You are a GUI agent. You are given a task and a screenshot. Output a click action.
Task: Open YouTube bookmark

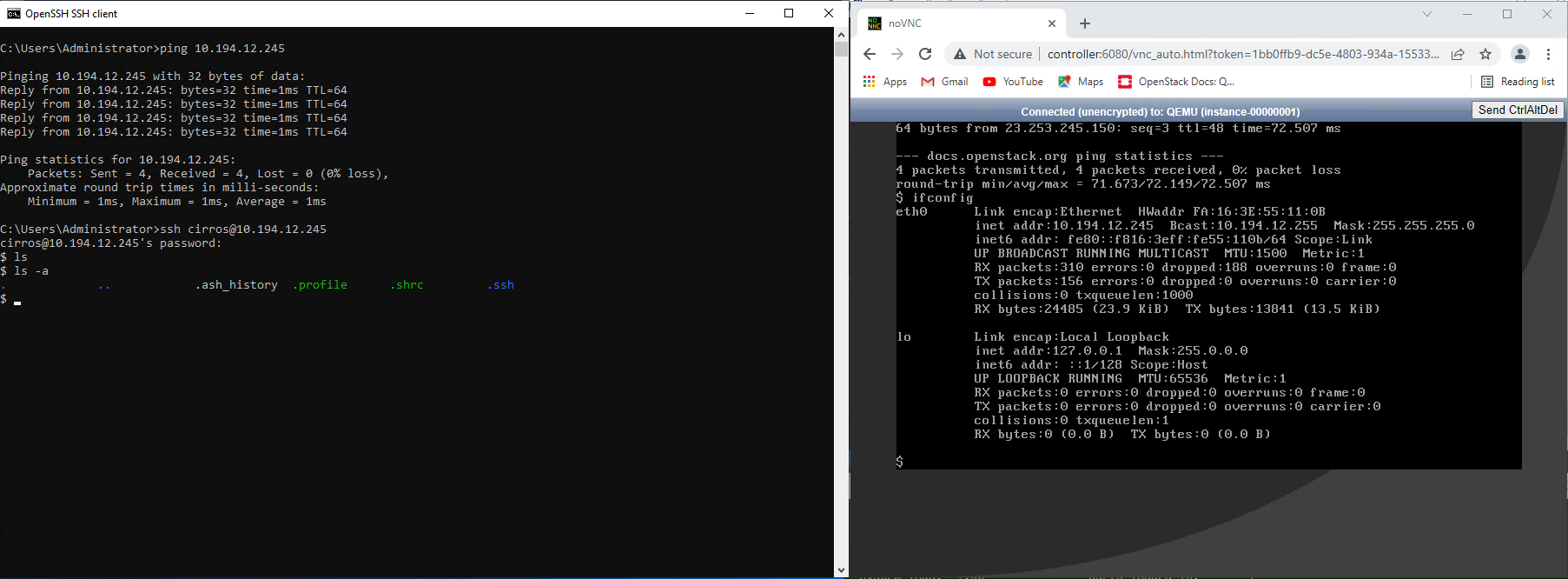coord(1013,82)
